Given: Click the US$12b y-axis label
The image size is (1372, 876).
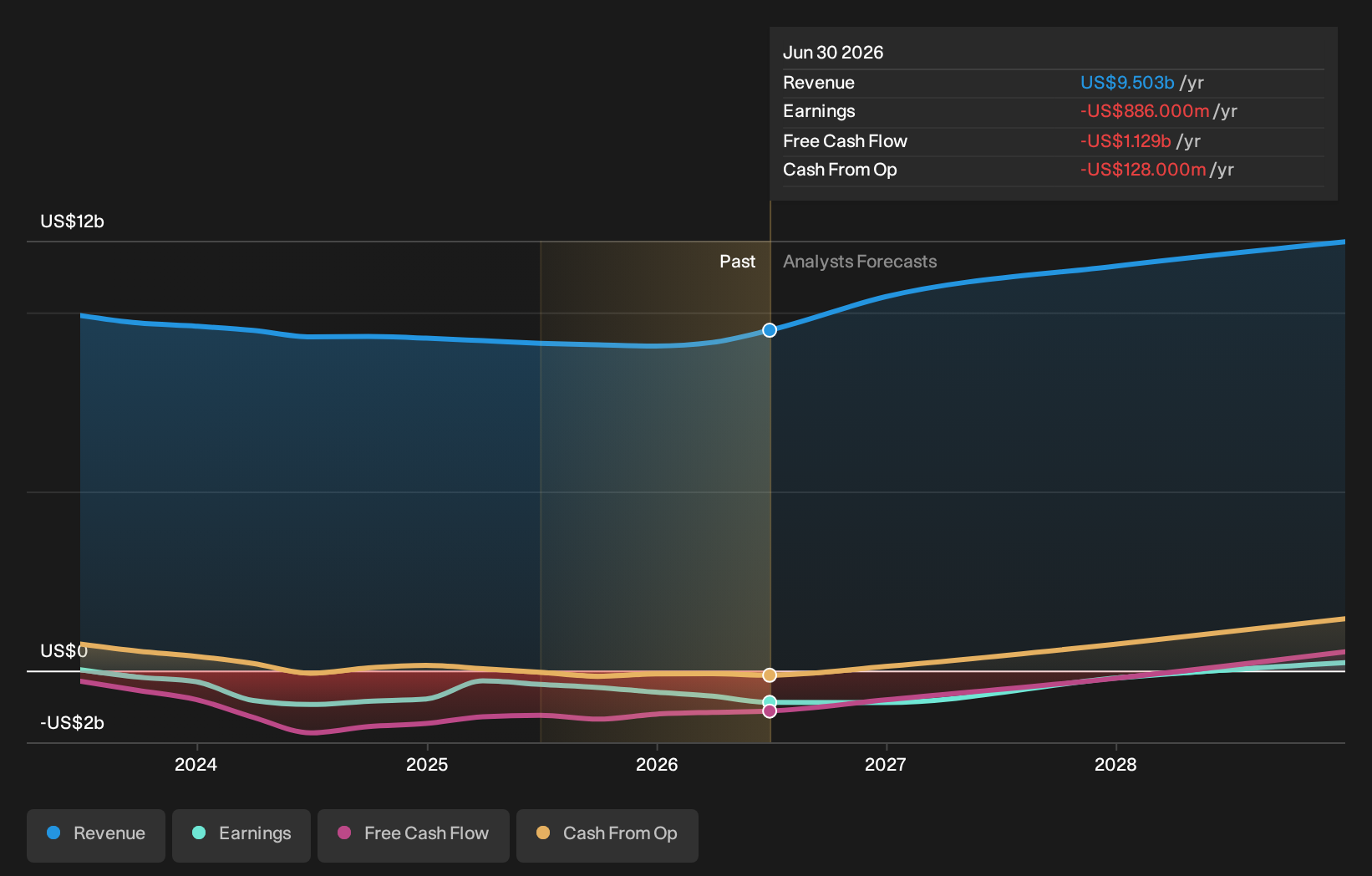Looking at the screenshot, I should point(72,222).
